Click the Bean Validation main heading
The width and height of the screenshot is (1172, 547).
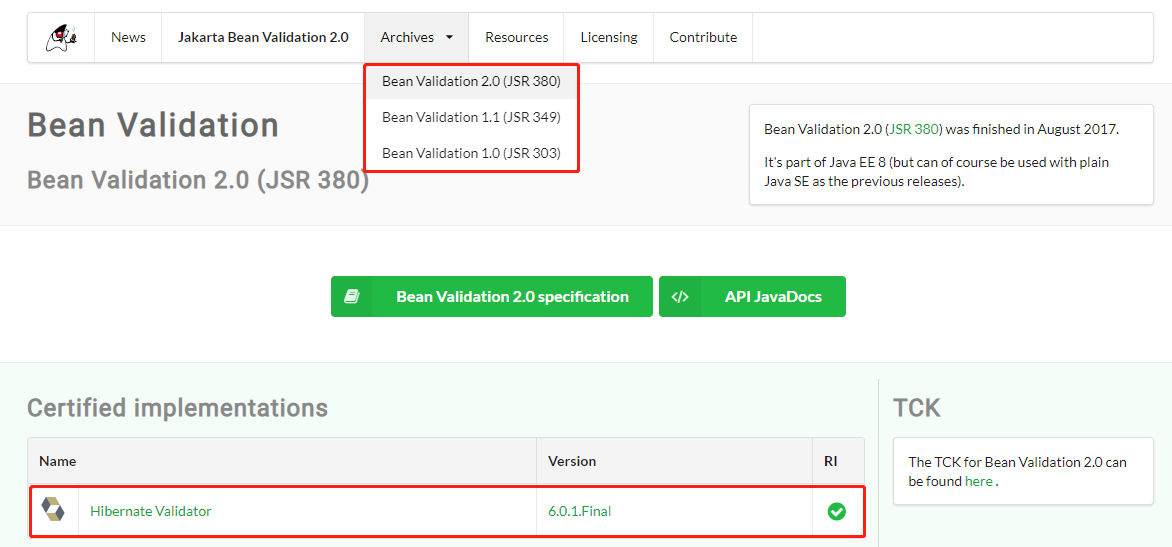tap(153, 126)
